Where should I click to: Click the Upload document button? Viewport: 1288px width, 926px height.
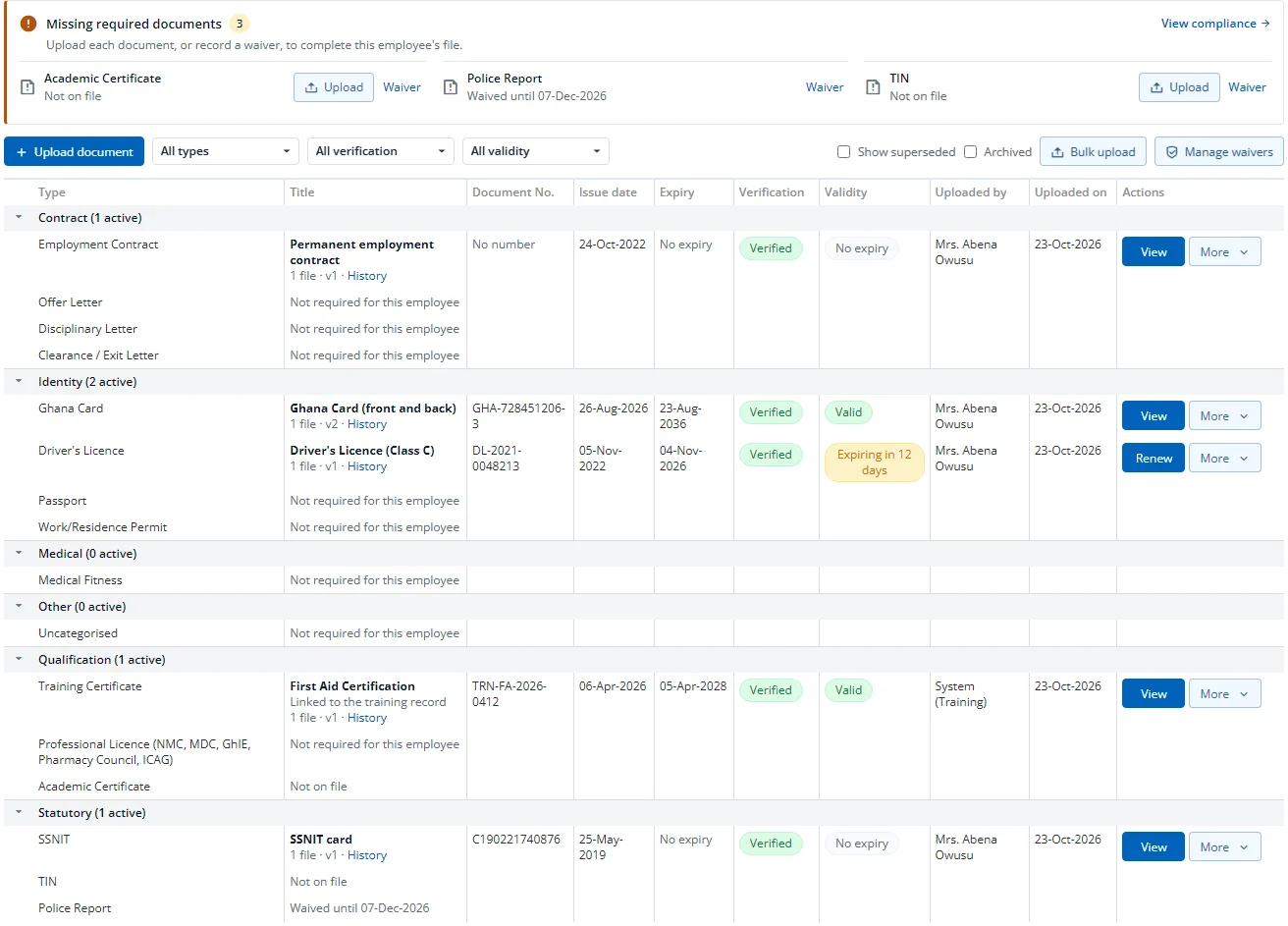click(x=74, y=151)
